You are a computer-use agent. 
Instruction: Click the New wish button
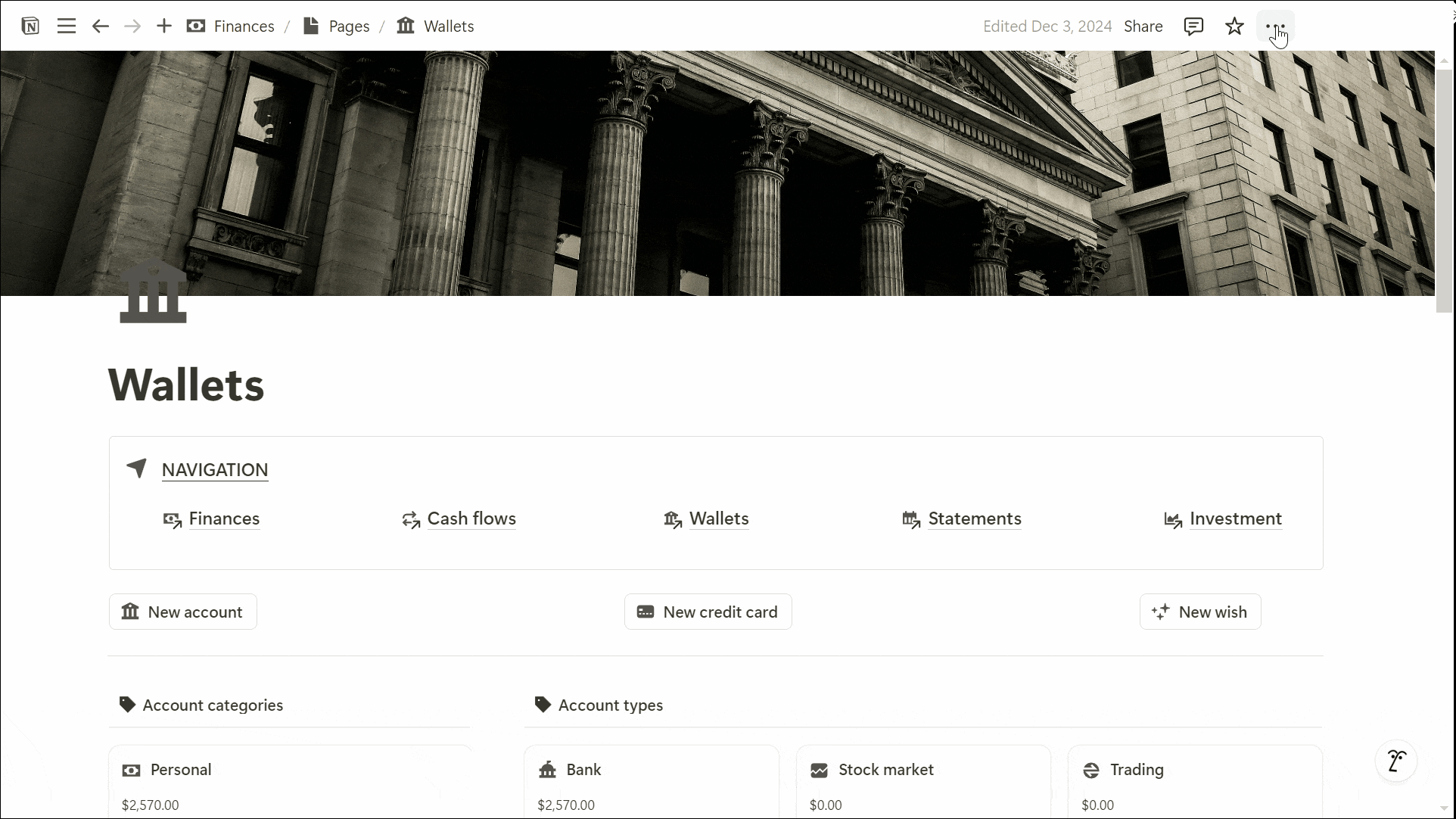click(1200, 612)
